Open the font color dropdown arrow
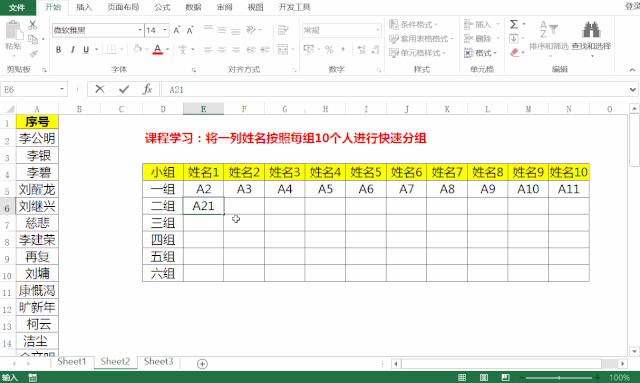 [167, 50]
